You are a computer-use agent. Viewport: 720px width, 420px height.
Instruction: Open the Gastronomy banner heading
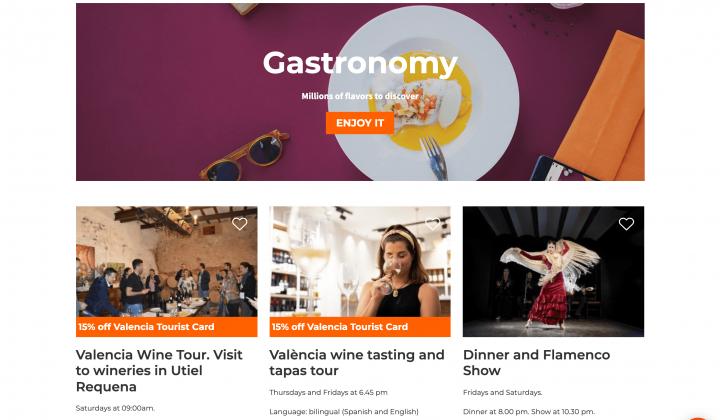tap(360, 63)
